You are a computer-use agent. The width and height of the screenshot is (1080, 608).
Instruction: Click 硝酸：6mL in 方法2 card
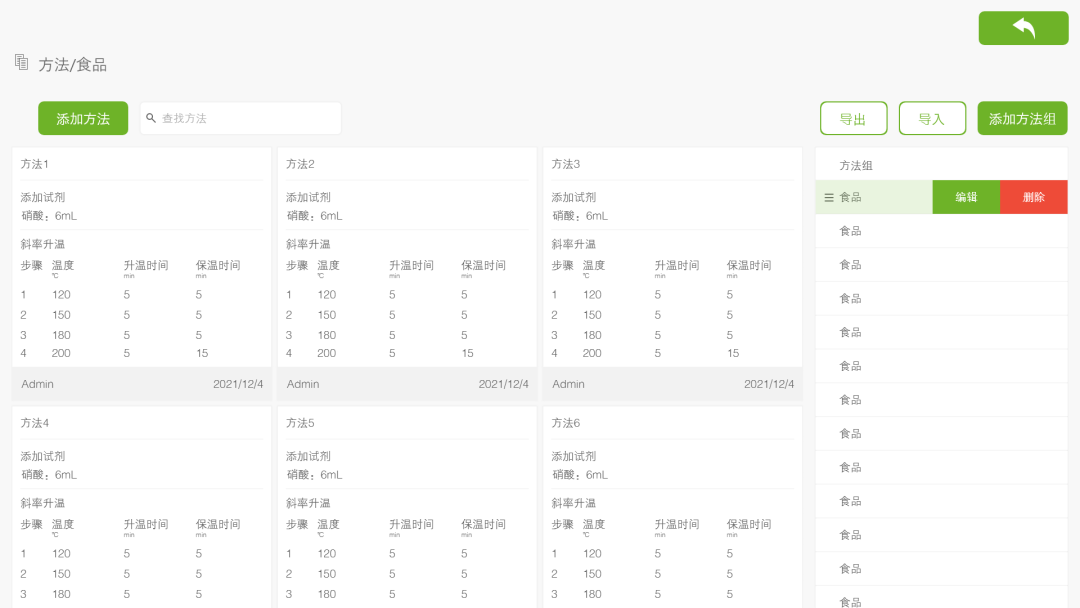[315, 216]
